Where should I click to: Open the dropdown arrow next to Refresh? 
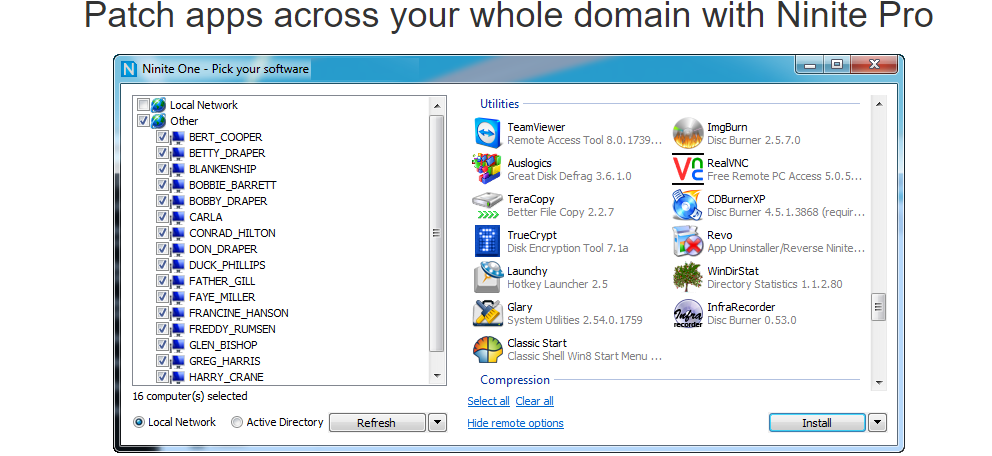click(x=437, y=422)
